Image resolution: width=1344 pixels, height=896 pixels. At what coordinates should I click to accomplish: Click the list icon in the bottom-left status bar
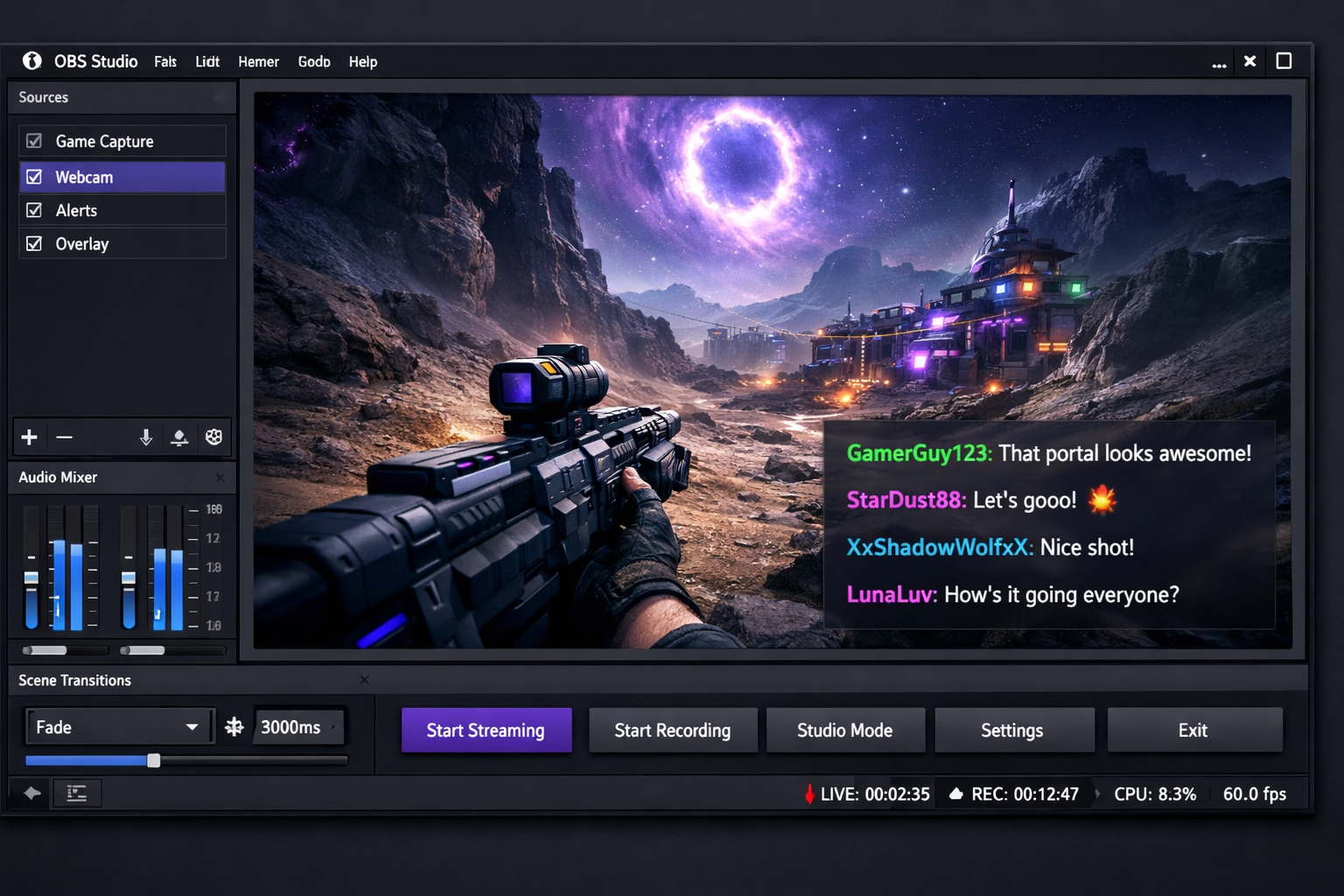[x=77, y=793]
